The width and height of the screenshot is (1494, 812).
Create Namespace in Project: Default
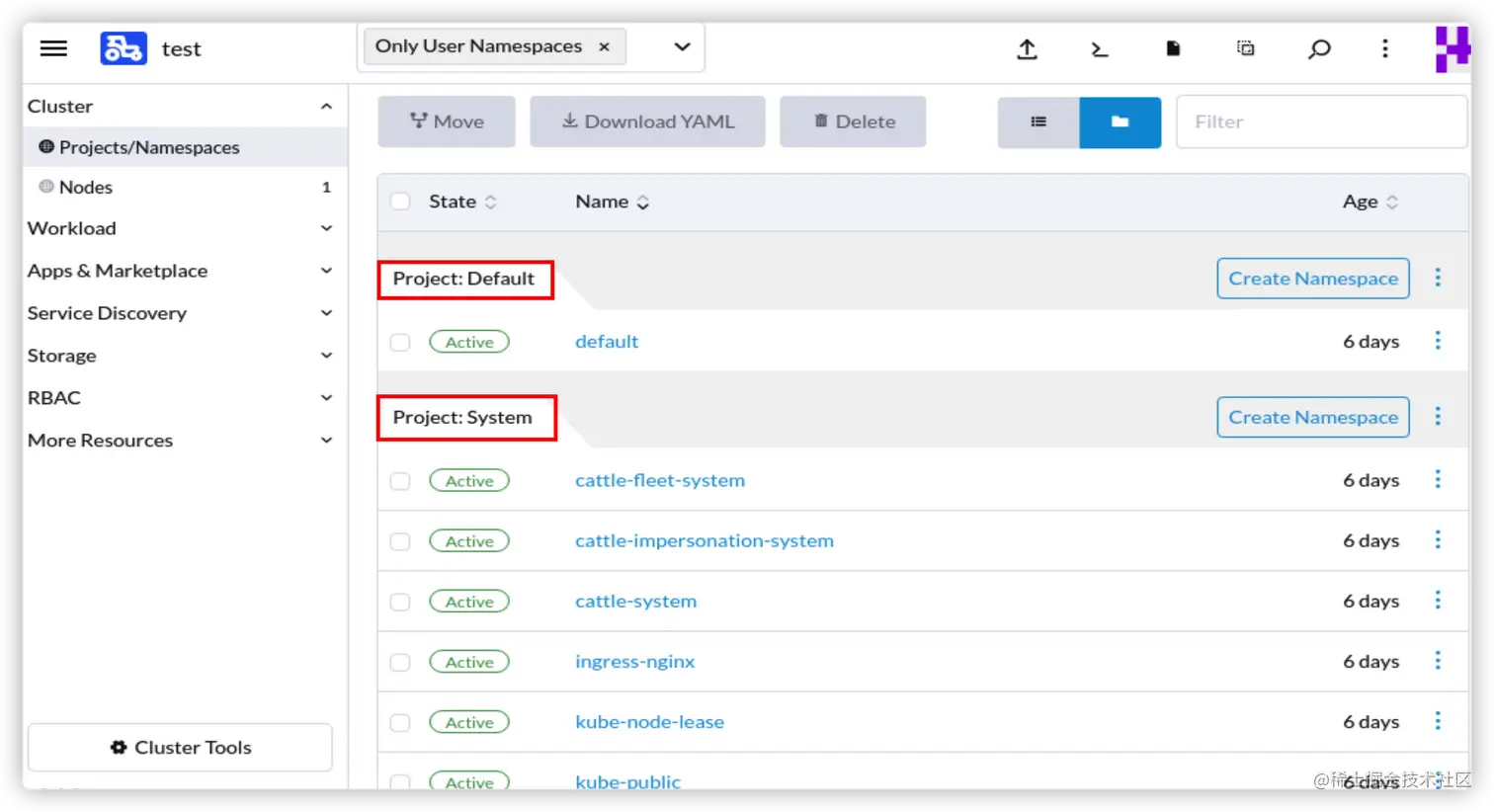1313,279
